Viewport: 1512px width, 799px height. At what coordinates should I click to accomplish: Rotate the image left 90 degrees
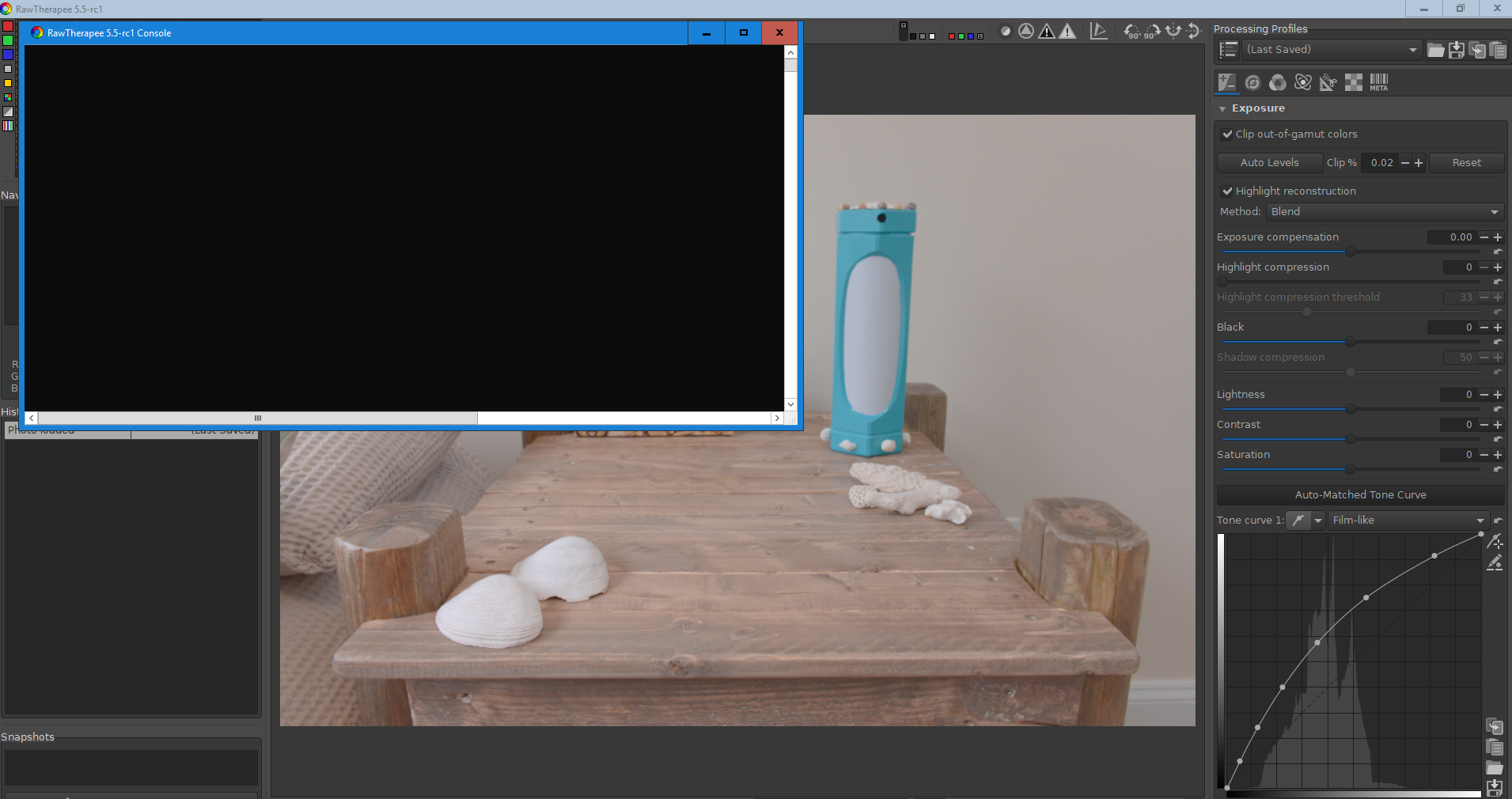[1132, 32]
